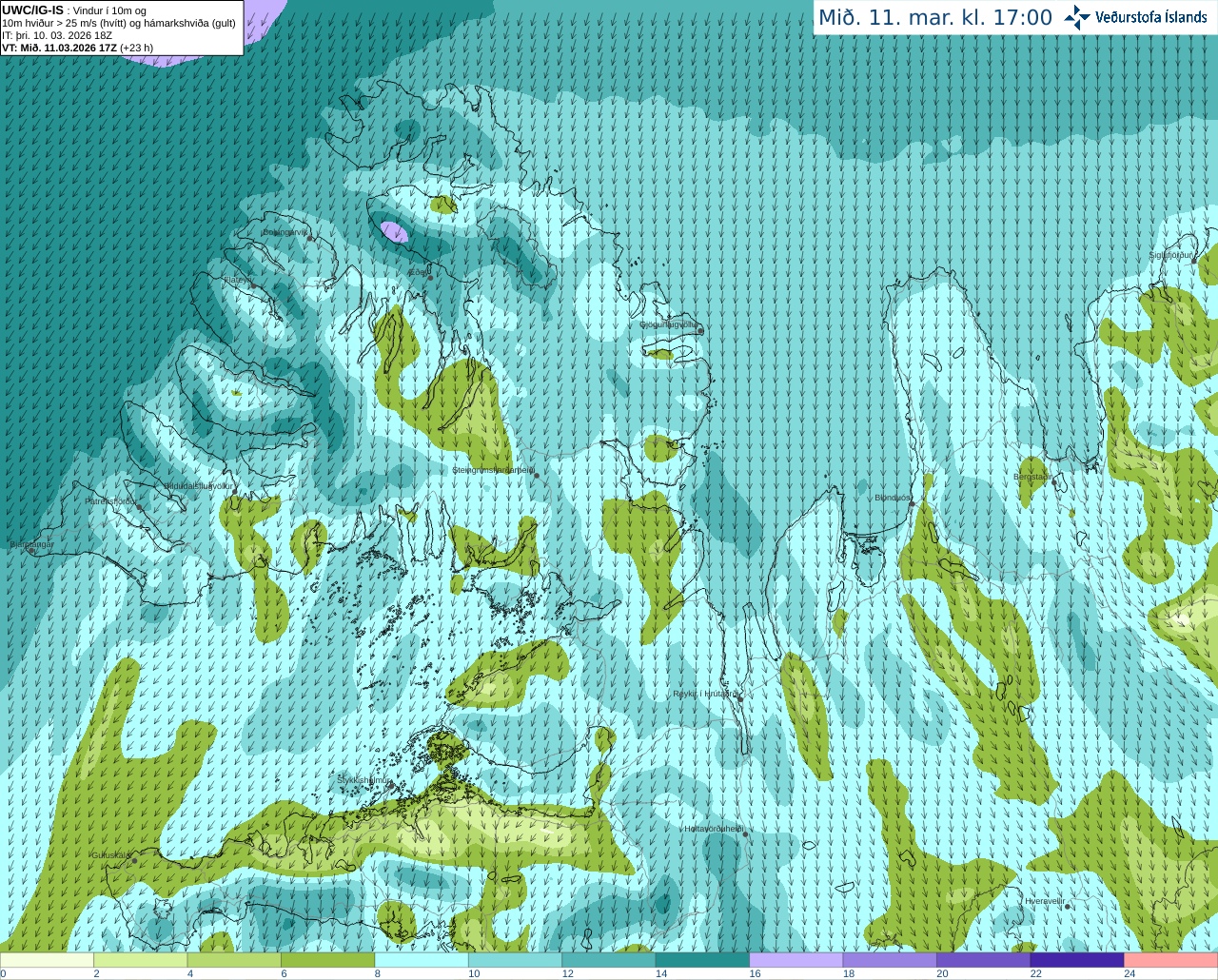This screenshot has height=980, width=1218.
Task: Click the Gufuskálar station marker
Action: pyautogui.click(x=134, y=860)
